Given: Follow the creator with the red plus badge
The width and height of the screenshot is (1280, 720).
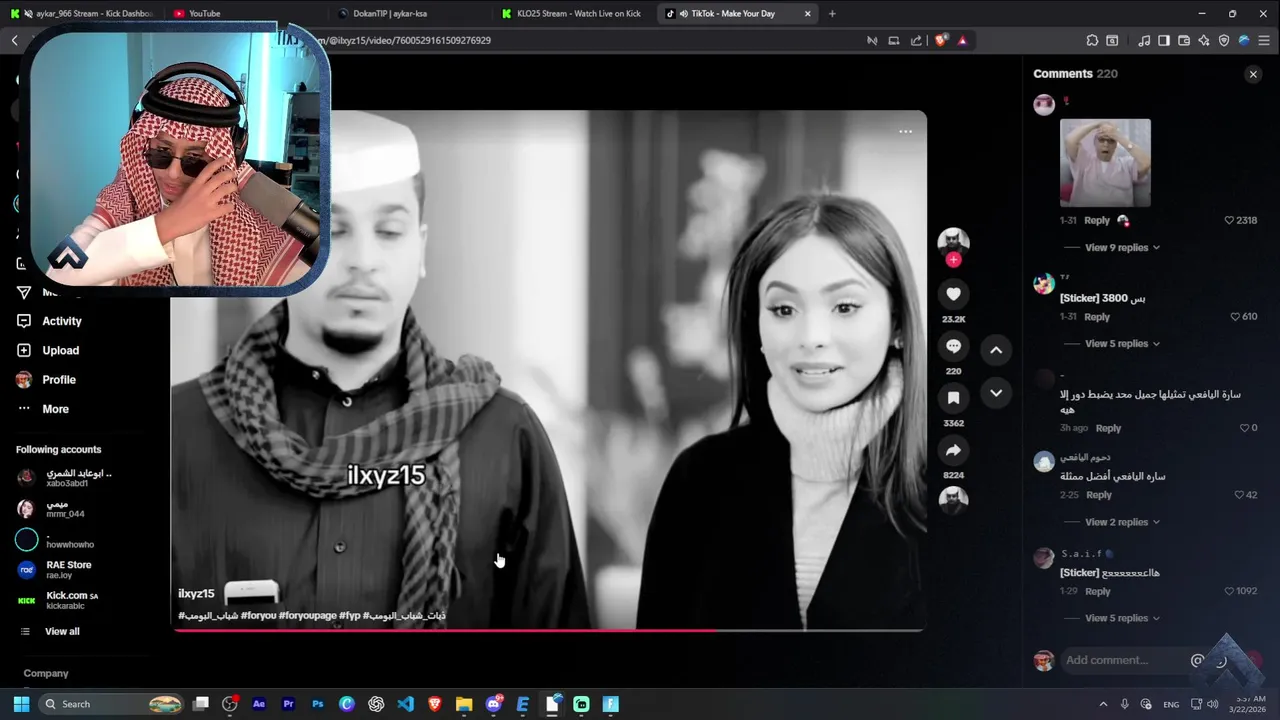Looking at the screenshot, I should coord(953,260).
